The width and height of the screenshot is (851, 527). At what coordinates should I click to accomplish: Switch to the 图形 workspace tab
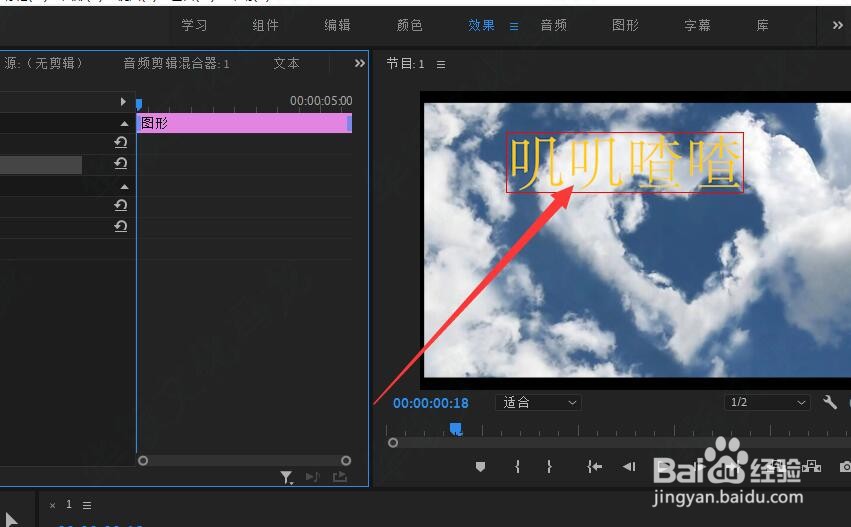point(625,26)
